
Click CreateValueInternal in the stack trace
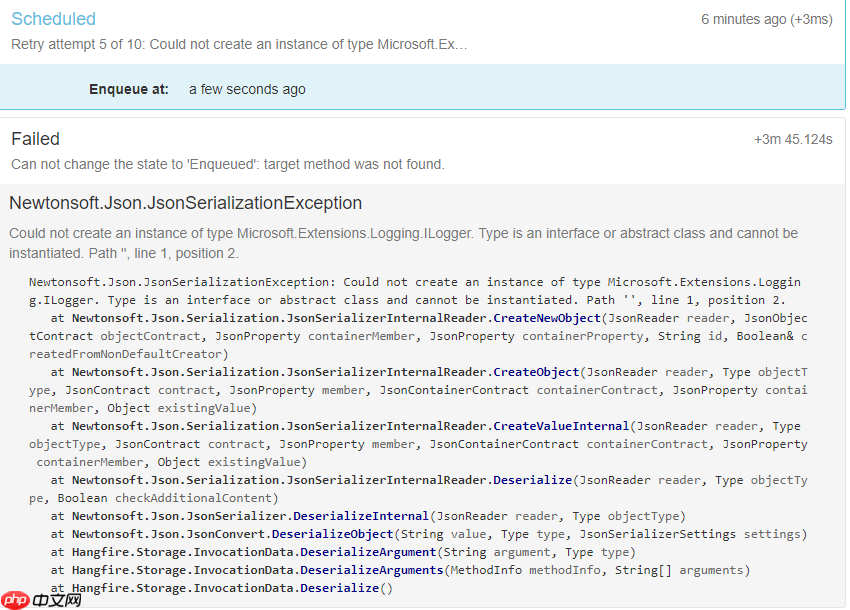pyautogui.click(x=560, y=426)
